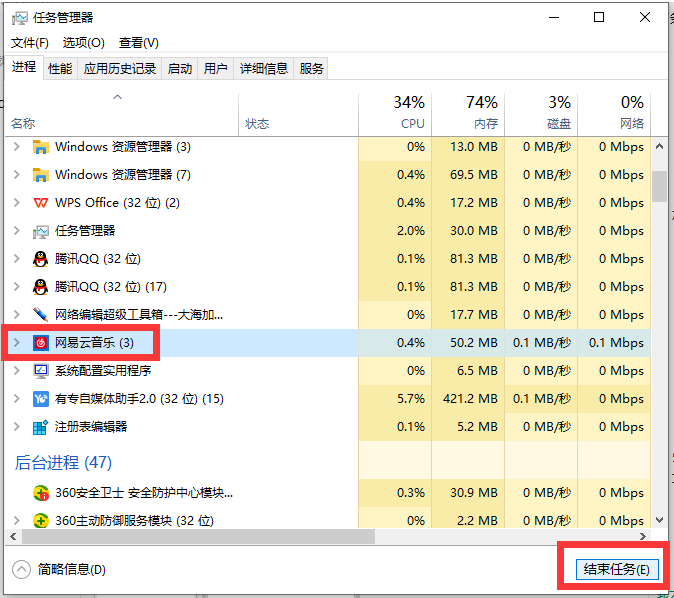
Task: Expand the 系统配置实用程序 row
Action: [x=17, y=371]
